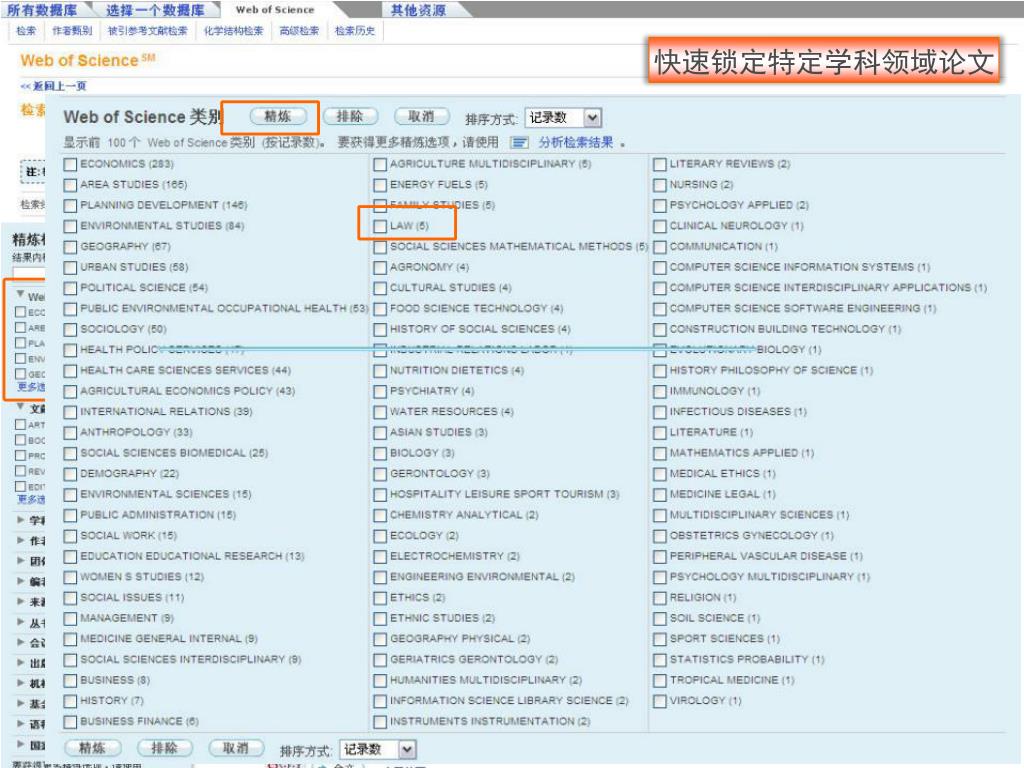The height and width of the screenshot is (768, 1024).
Task: Expand the fourth collapsed sidebar section (作者)
Action: tap(21, 540)
